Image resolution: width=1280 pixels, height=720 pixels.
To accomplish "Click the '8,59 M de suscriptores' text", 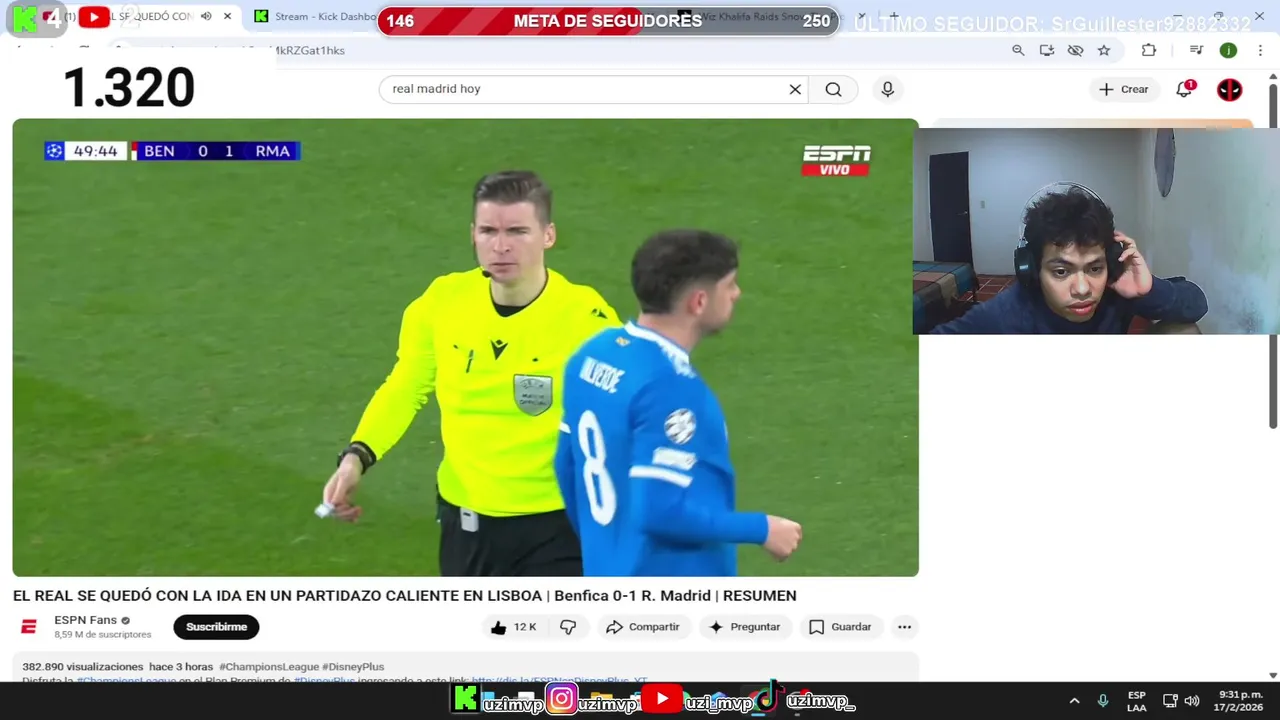I will 103,635.
